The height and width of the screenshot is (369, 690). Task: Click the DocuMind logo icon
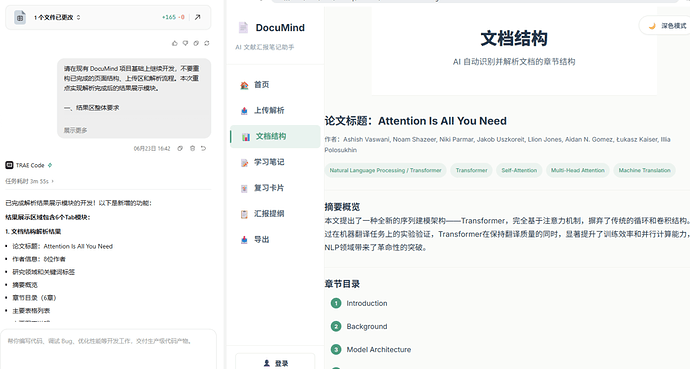click(243, 28)
